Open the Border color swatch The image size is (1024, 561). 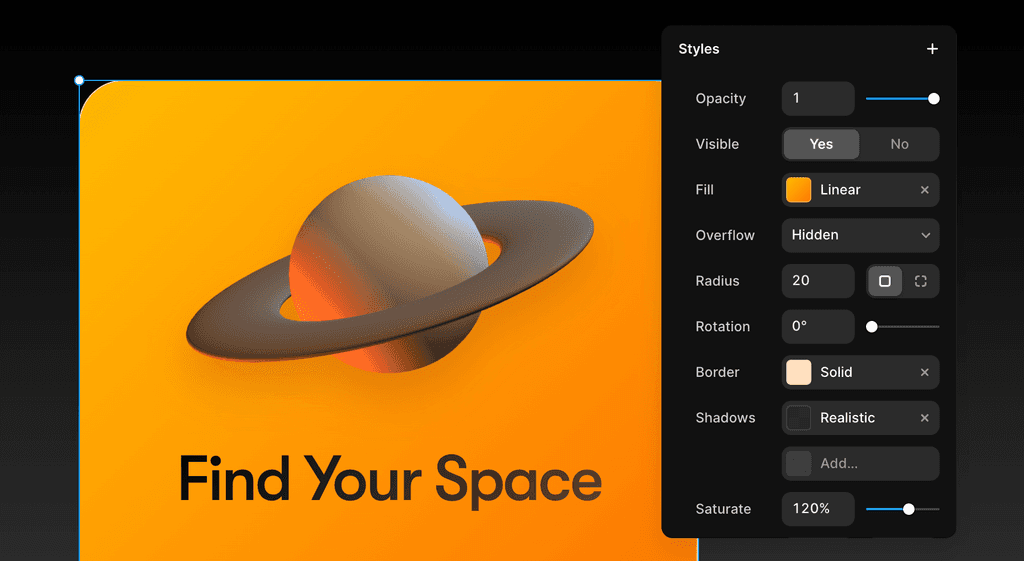798,372
